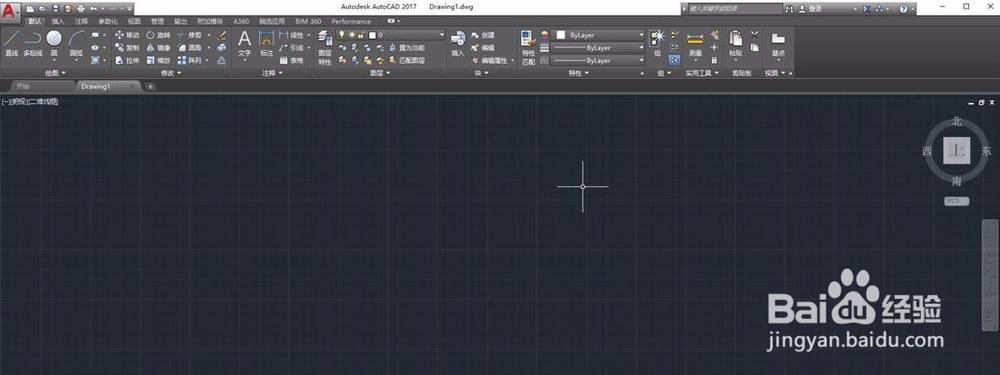Expand the 实用工具 panel title

pos(702,73)
